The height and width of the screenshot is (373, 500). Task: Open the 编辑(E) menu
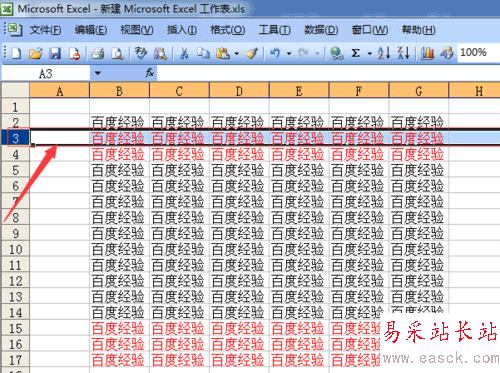(x=91, y=30)
